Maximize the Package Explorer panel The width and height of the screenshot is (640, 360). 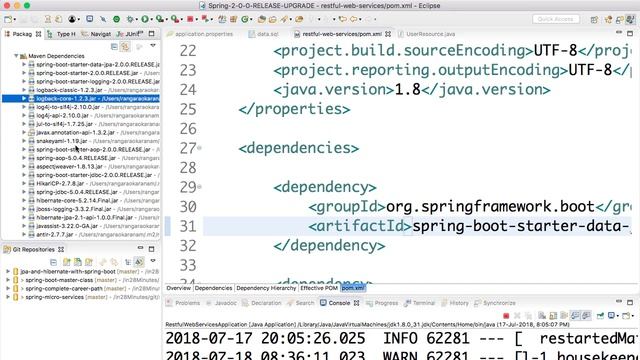click(151, 34)
